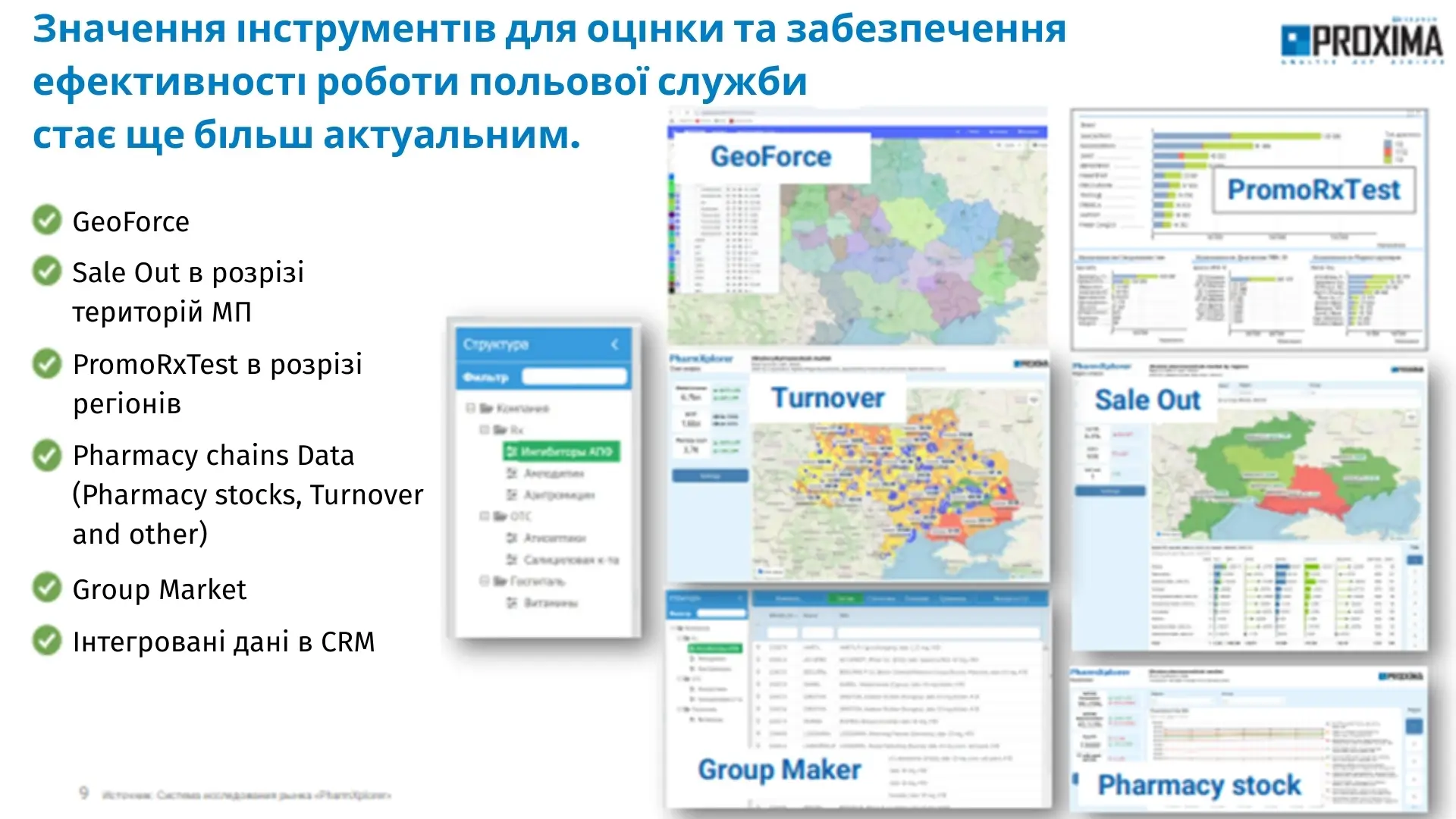
Task: Click the Group Maker label
Action: click(x=779, y=770)
